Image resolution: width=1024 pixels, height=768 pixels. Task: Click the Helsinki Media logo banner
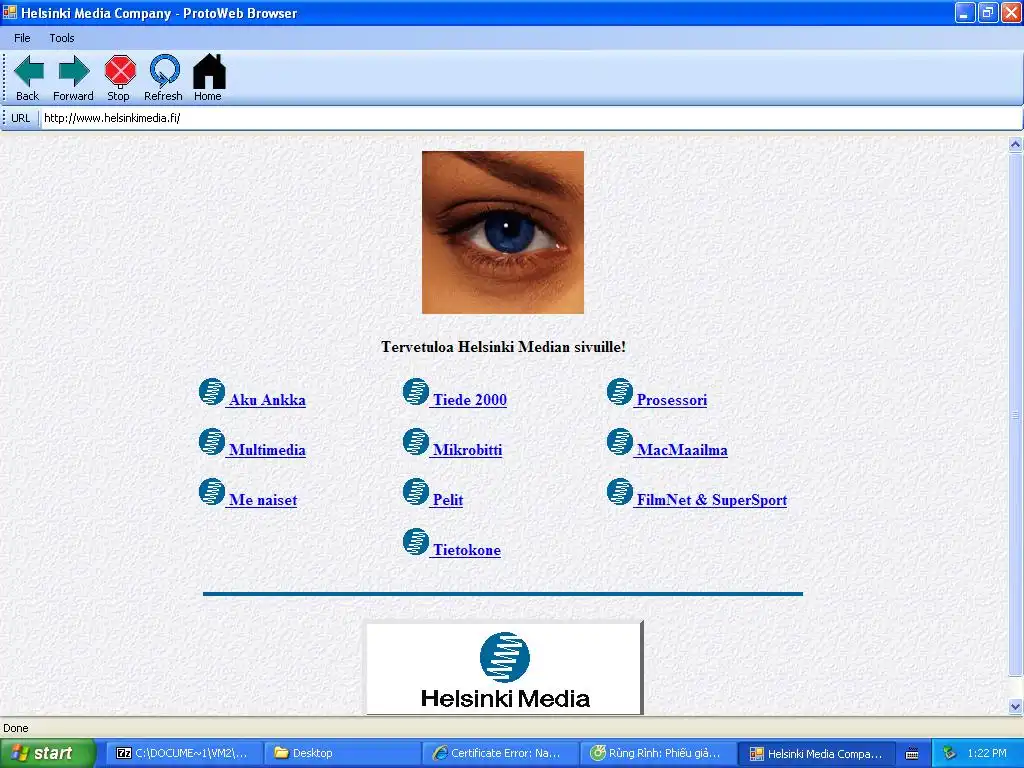(x=505, y=668)
